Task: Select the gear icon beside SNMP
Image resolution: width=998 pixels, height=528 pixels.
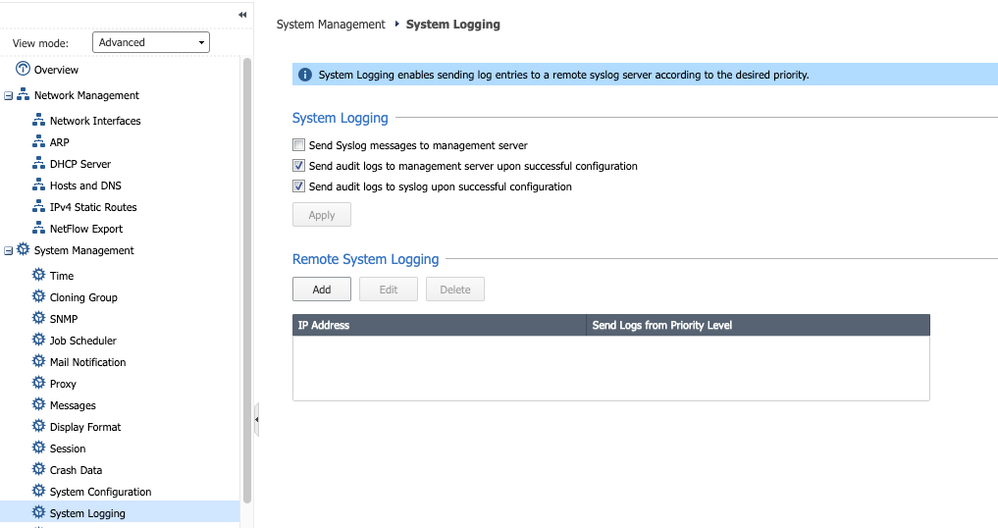Action: pyautogui.click(x=39, y=317)
